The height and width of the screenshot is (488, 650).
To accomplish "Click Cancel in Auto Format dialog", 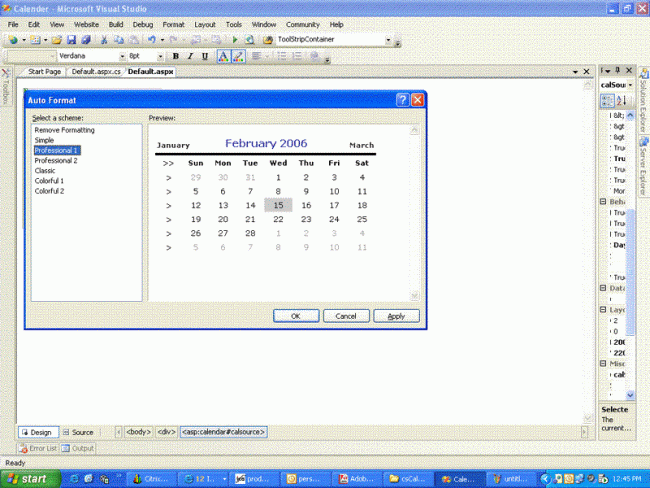I will (x=346, y=316).
